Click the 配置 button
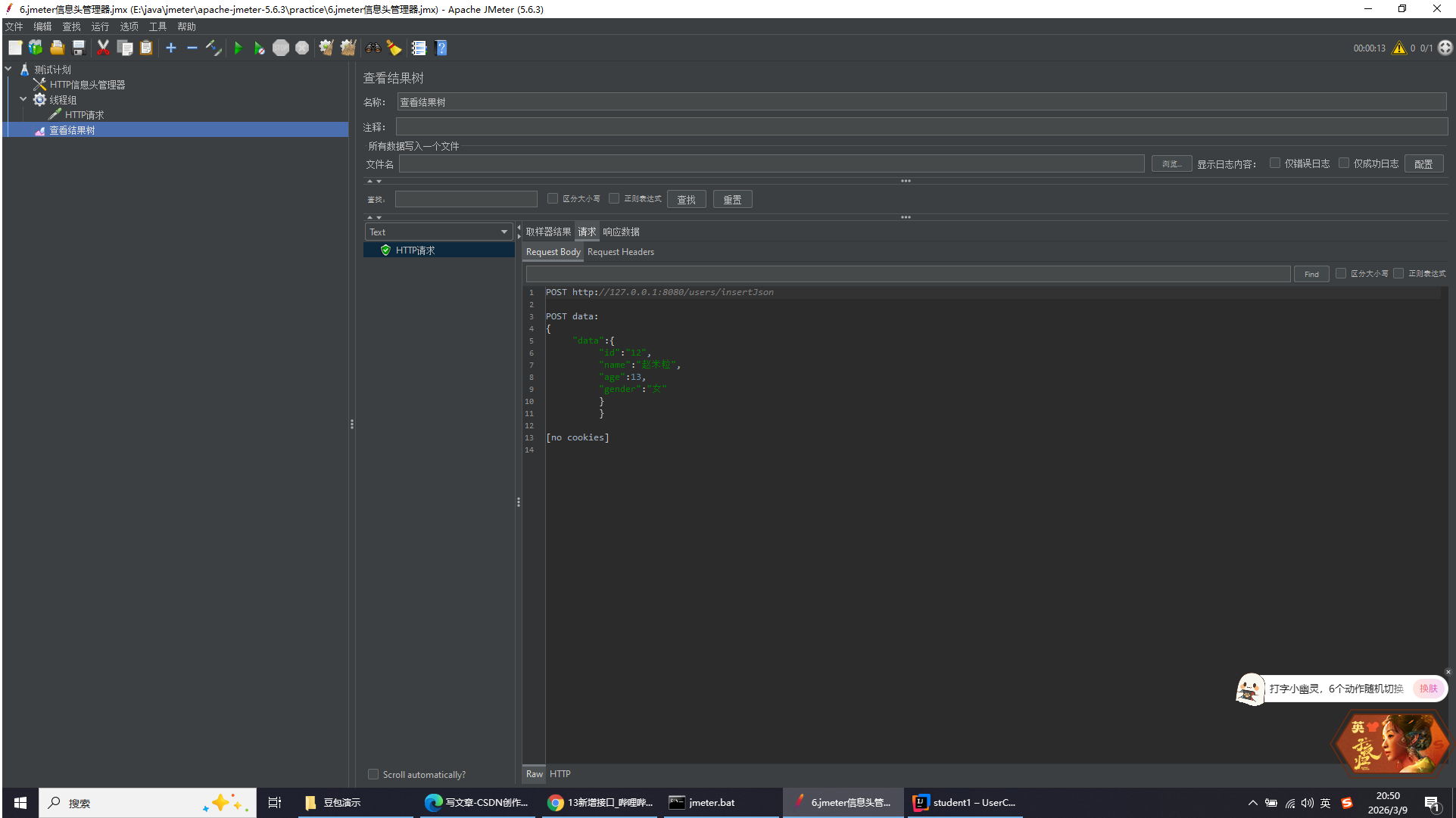Viewport: 1456px width, 818px height. tap(1423, 163)
